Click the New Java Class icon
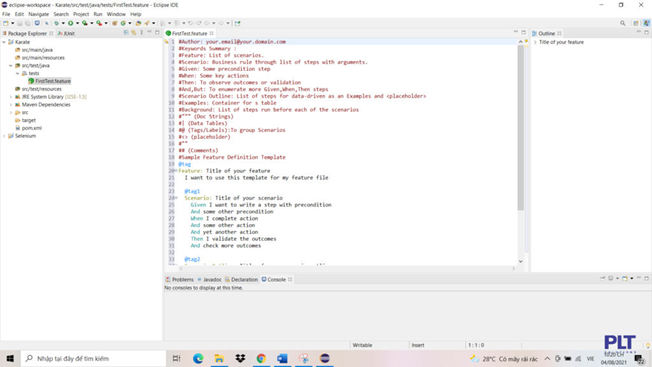 [123, 23]
